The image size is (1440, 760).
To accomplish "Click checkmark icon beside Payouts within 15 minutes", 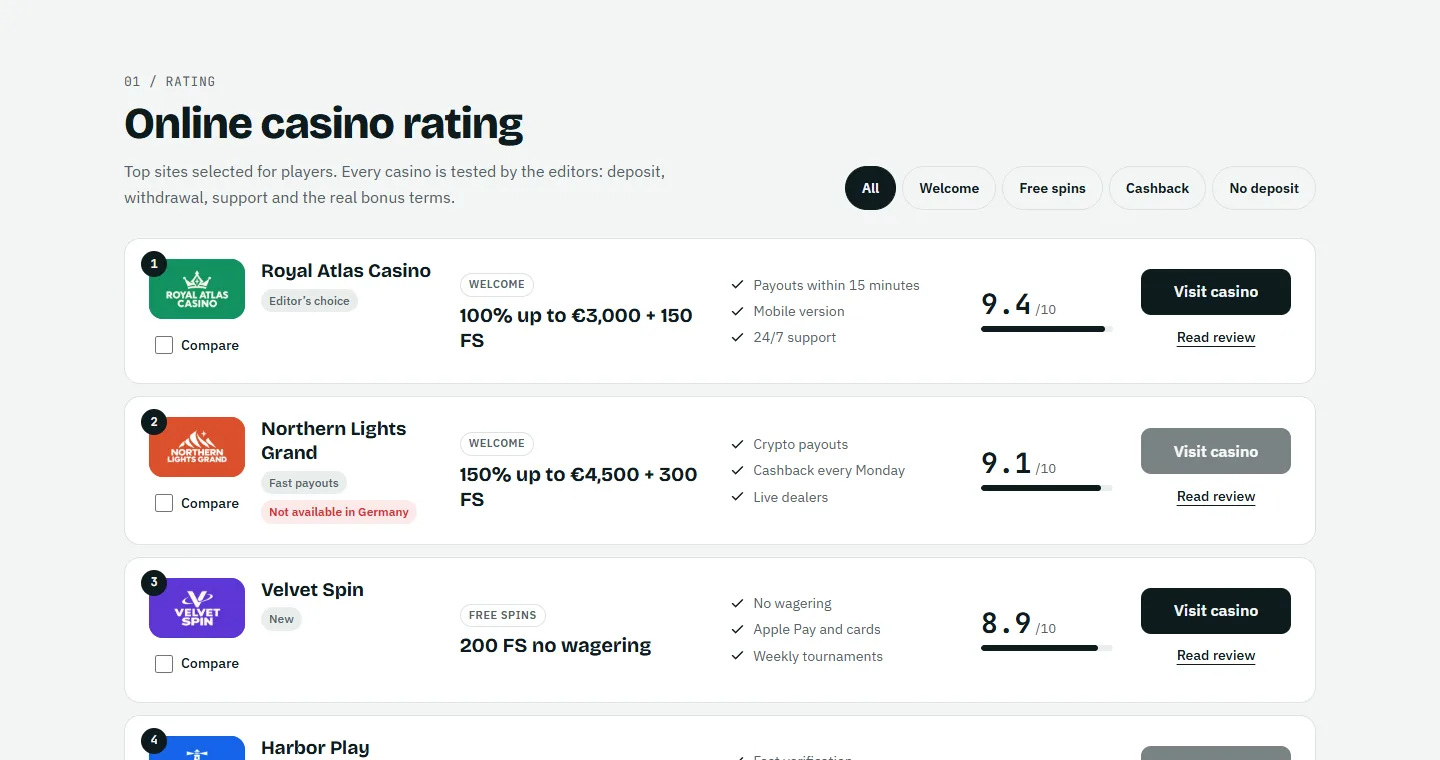I will 738,285.
